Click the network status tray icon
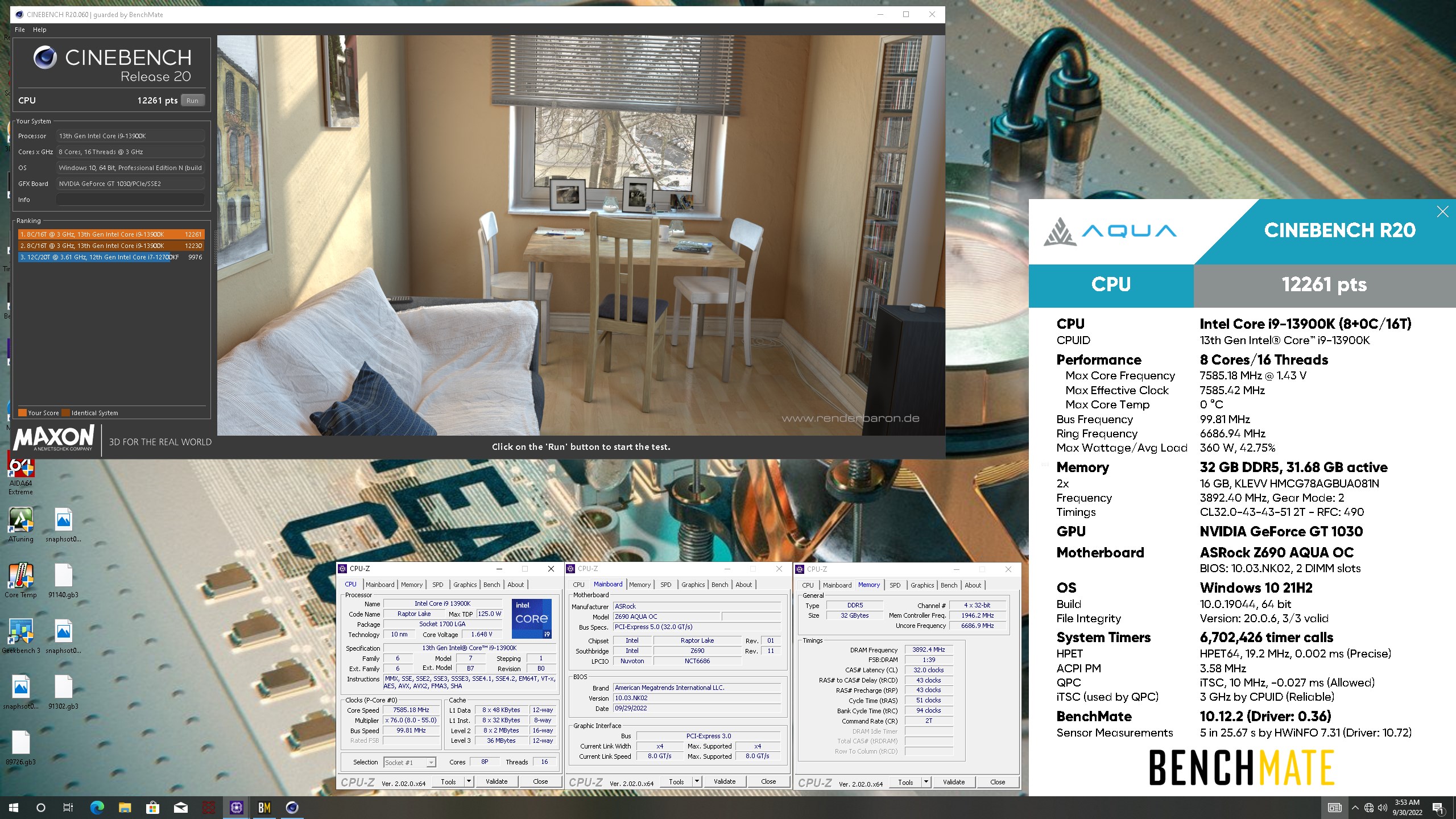Image resolution: width=1456 pixels, height=819 pixels. point(1368,808)
